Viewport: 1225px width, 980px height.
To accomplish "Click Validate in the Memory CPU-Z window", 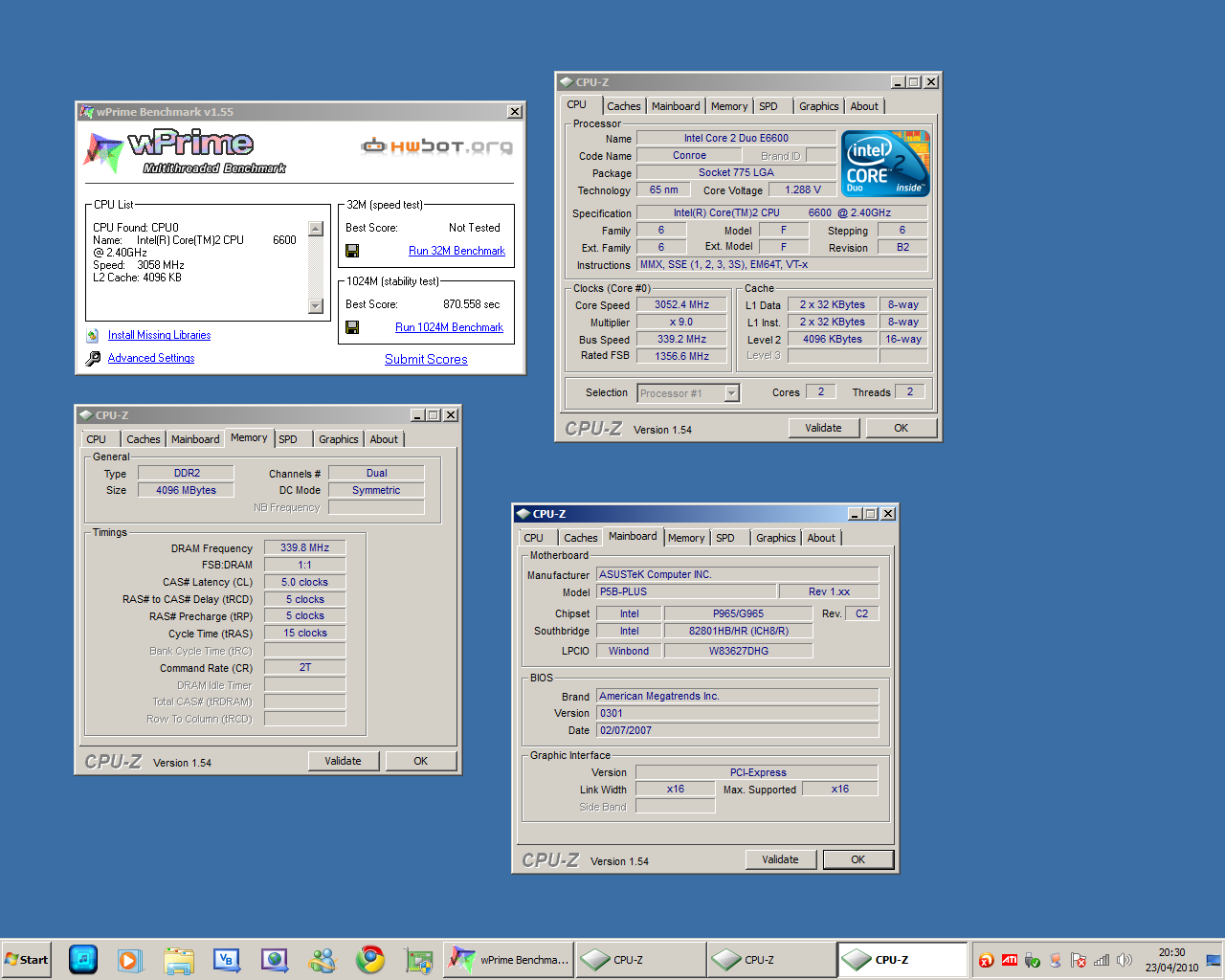I will [343, 761].
